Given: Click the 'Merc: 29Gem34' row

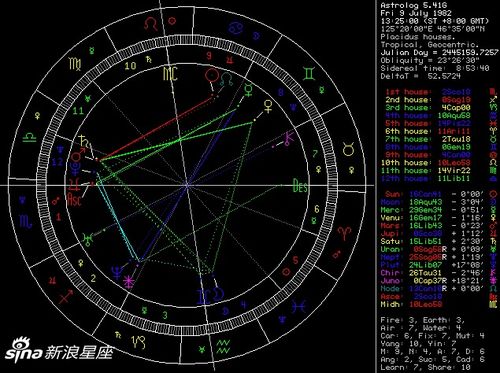Looking at the screenshot, I should [439, 210].
